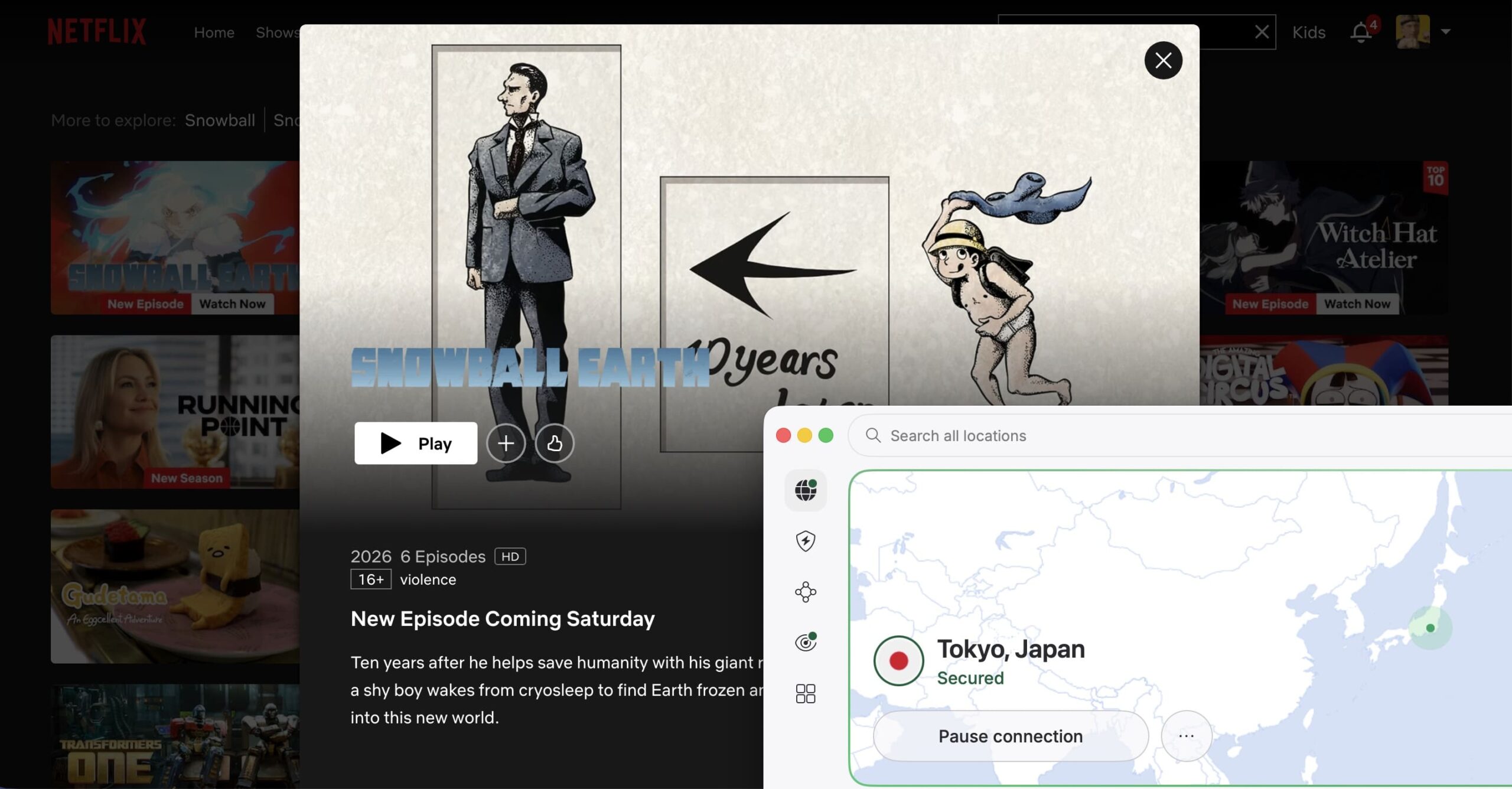Viewport: 1512px width, 789px height.
Task: Close the Snowball Earth details popup
Action: [x=1163, y=60]
